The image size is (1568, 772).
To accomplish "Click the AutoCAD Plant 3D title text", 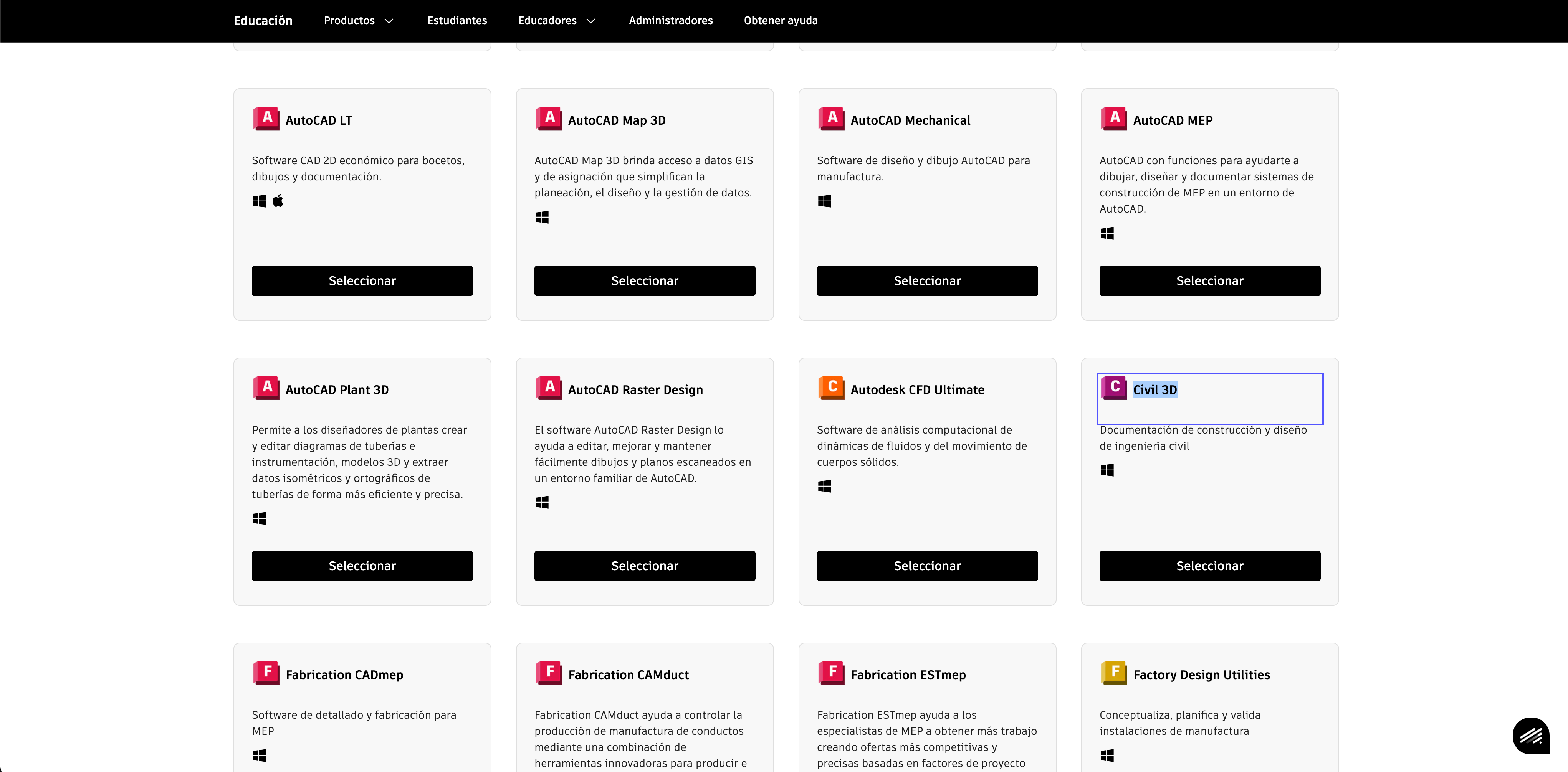I will 337,390.
